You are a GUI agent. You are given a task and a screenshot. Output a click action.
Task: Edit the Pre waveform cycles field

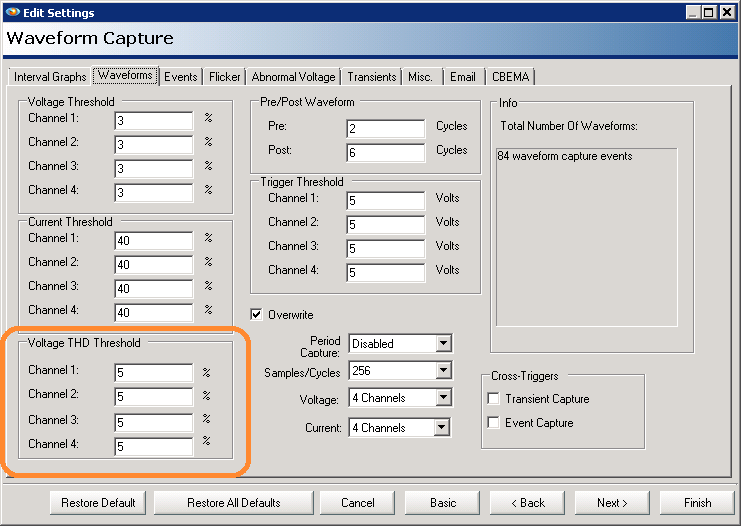coord(386,129)
